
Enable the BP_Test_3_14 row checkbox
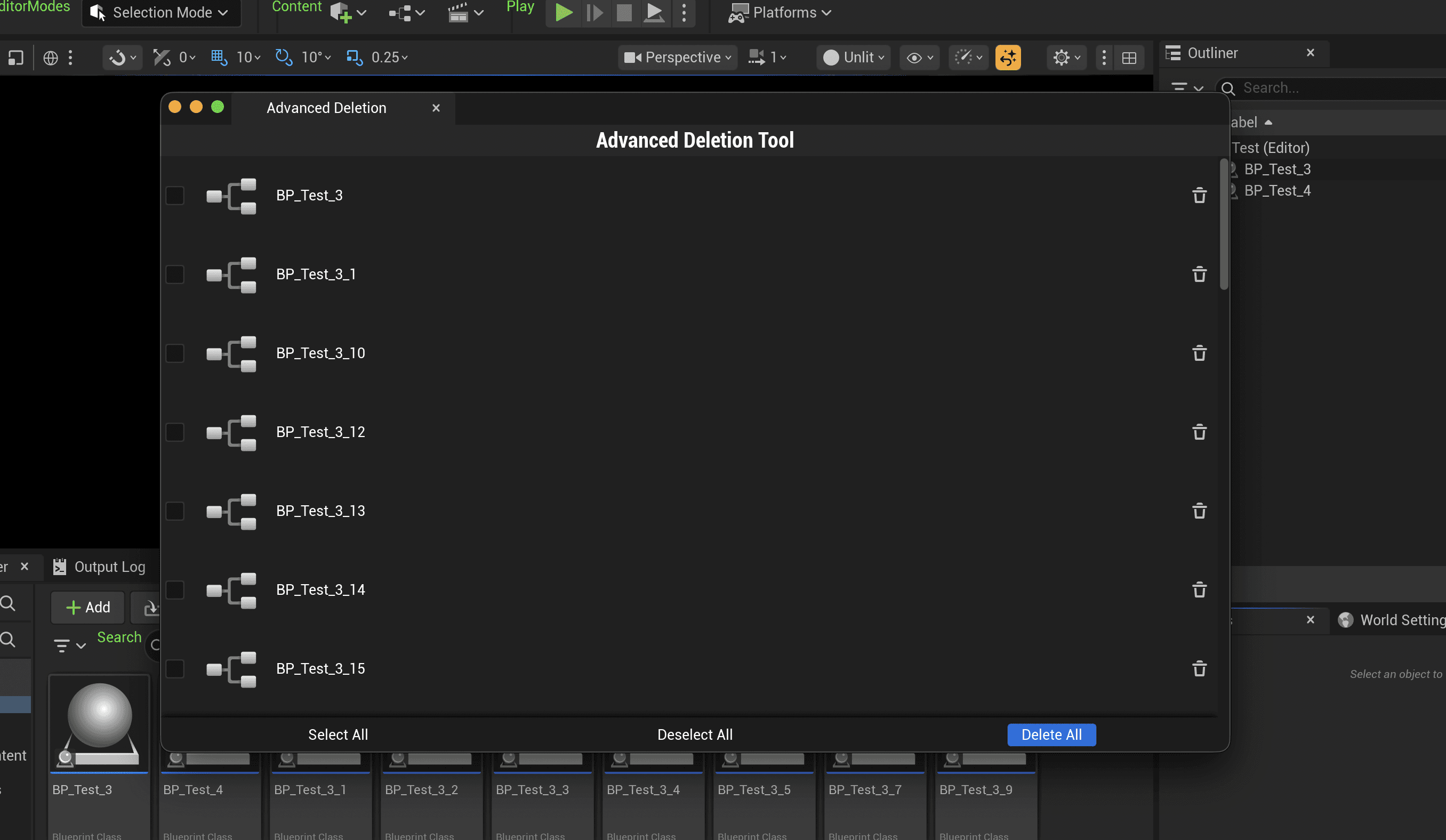coord(175,590)
